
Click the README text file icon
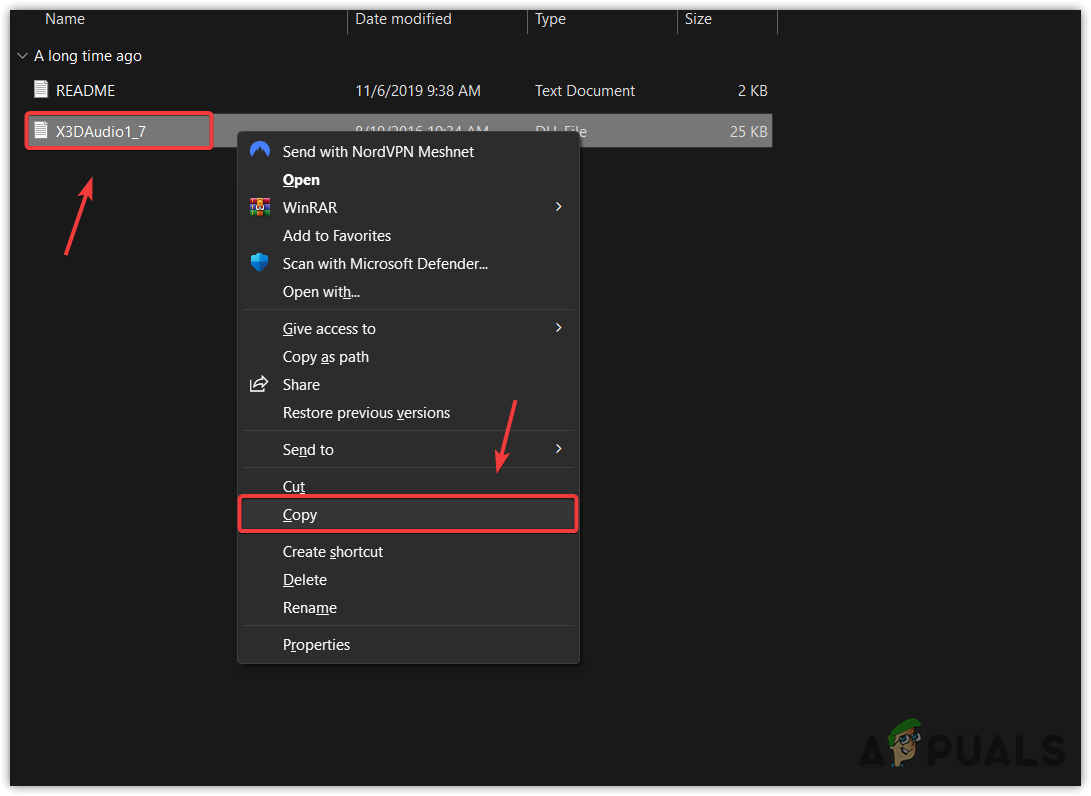coord(40,90)
